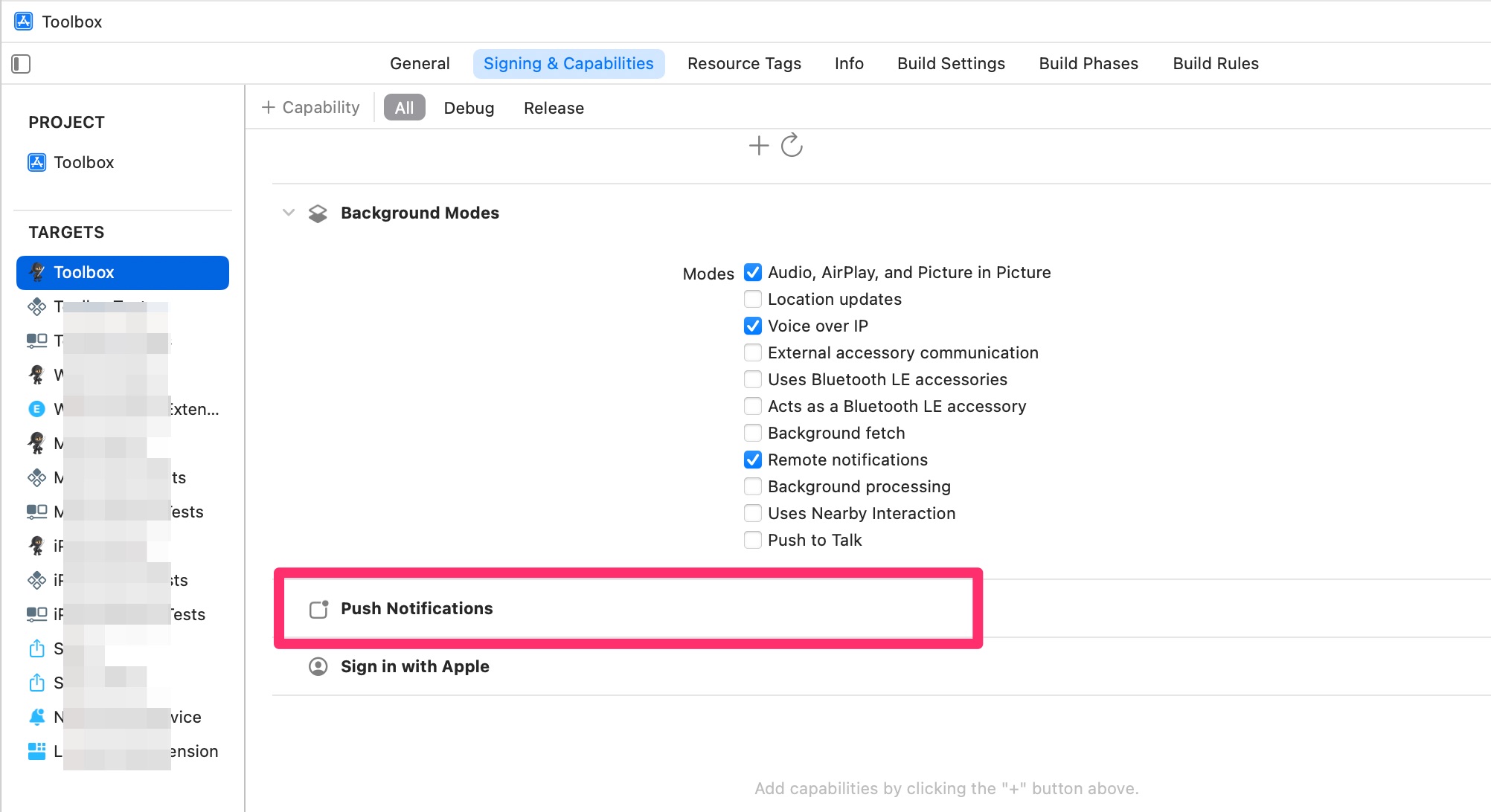Screen dimensions: 1491x812
Task: Toggle Voice over IP background mode
Action: pos(752,325)
